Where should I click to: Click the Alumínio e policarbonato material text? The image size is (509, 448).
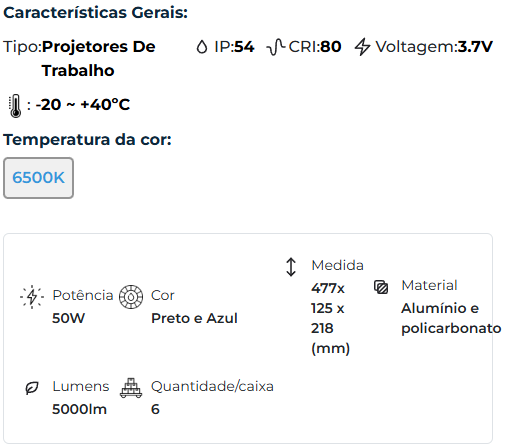[x=451, y=318]
